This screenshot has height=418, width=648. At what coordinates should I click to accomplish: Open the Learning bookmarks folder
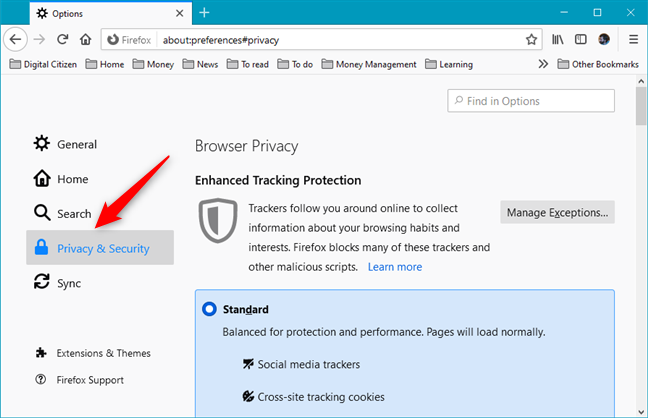[449, 64]
